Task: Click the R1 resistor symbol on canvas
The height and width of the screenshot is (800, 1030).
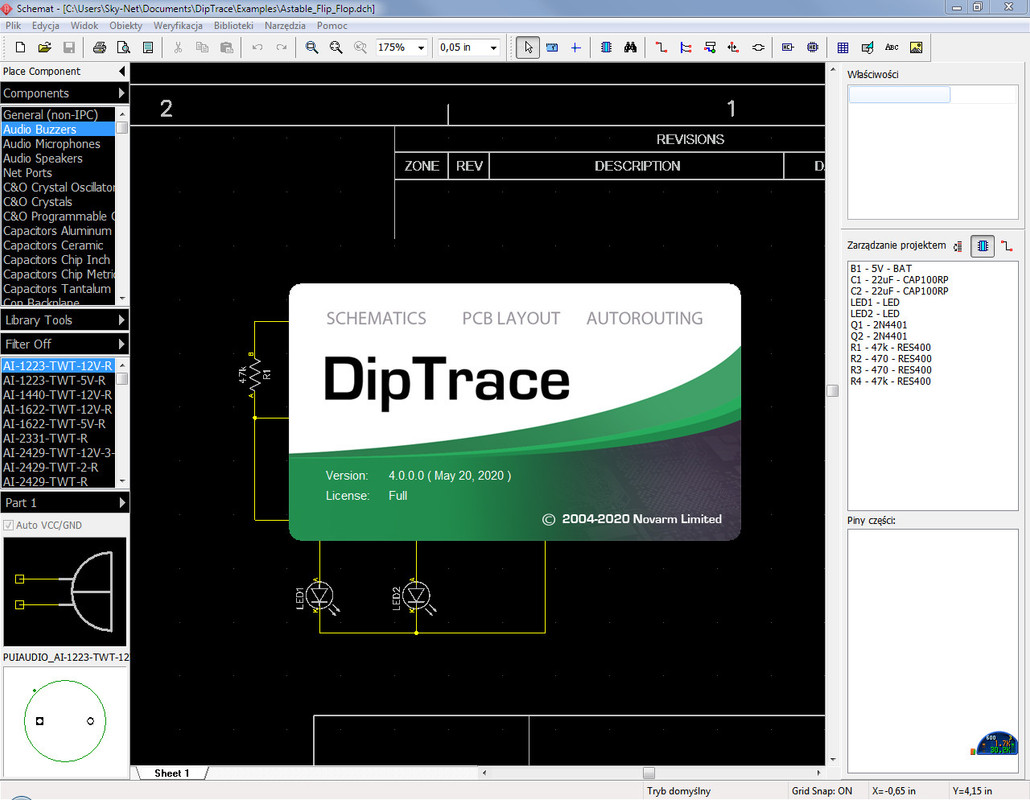Action: 255,376
